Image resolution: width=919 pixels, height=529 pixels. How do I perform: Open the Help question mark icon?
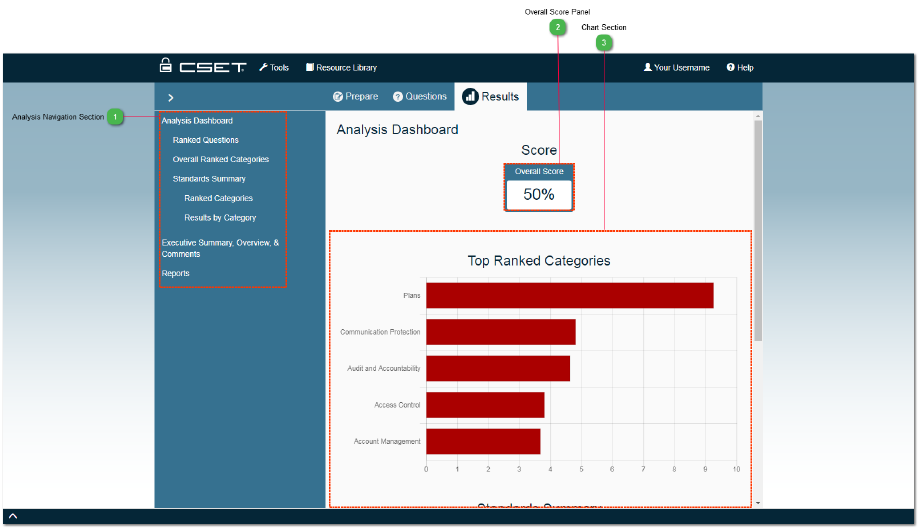pyautogui.click(x=730, y=67)
